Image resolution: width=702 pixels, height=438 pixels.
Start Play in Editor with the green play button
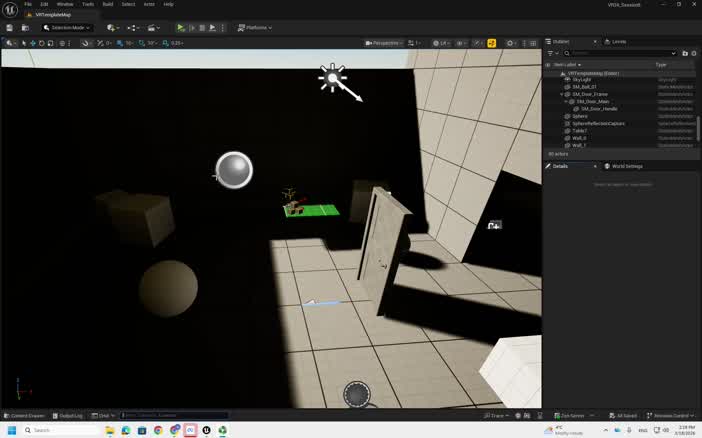pos(180,28)
